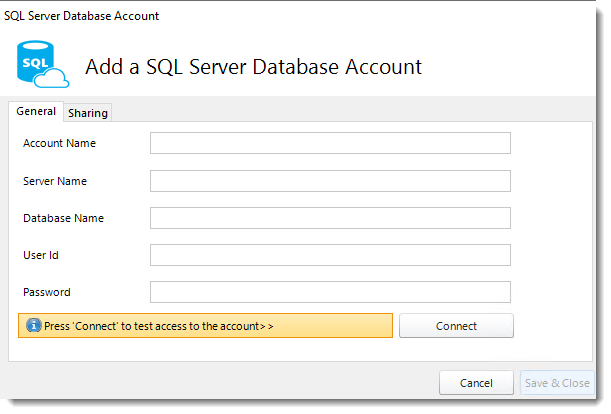Click the 'SQL Server Database Account' window title
Viewport: 611px width, 414px height.
tap(81, 16)
